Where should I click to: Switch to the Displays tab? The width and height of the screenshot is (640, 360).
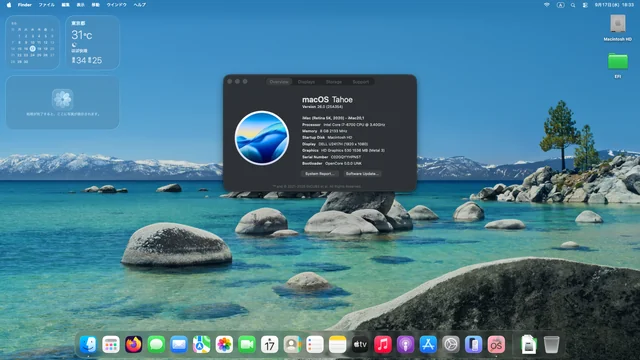coord(306,82)
